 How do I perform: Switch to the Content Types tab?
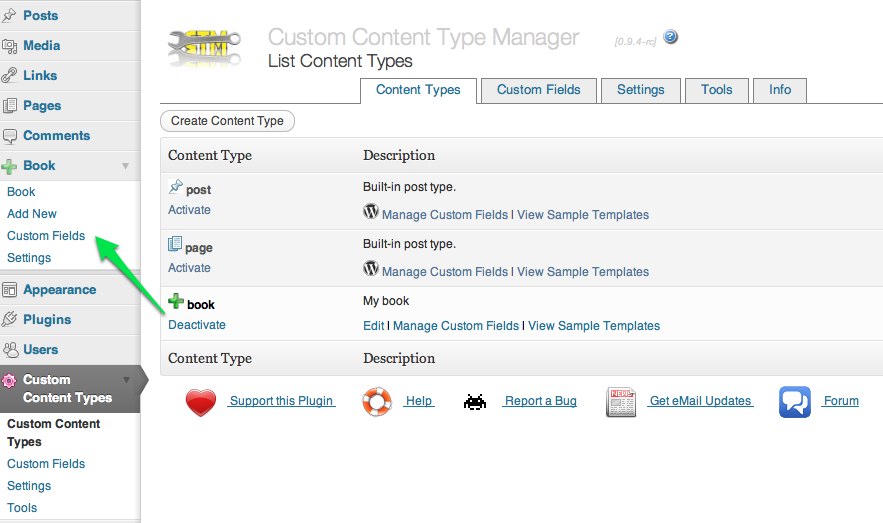click(x=418, y=90)
